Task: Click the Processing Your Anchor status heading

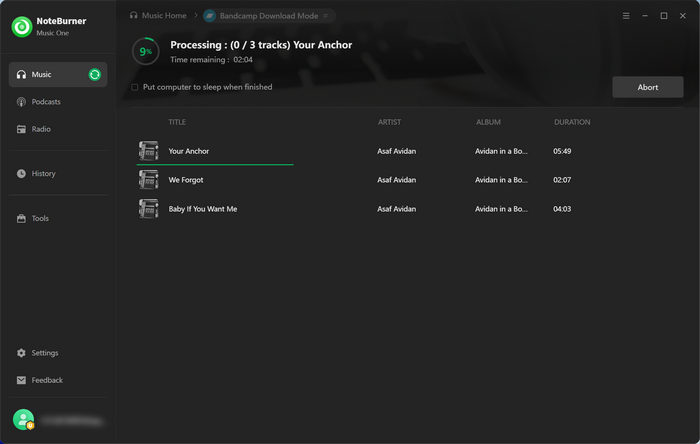Action: coord(261,45)
